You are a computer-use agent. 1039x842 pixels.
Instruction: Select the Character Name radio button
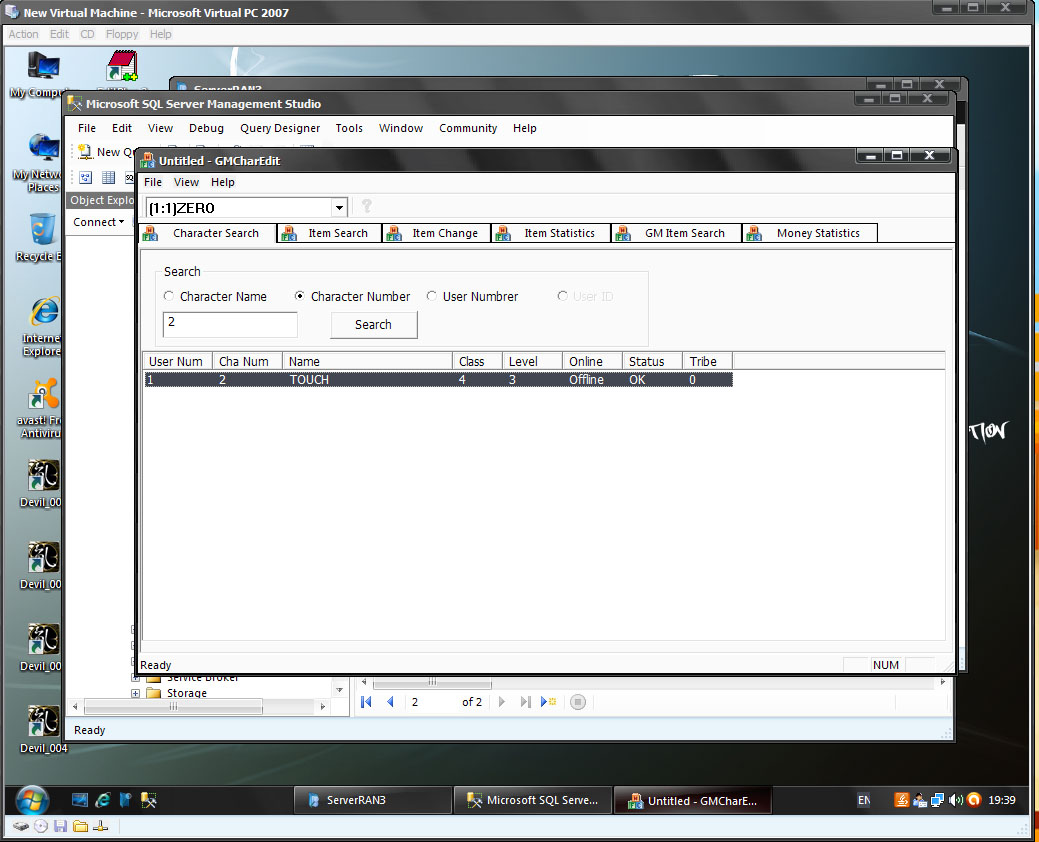(168, 296)
